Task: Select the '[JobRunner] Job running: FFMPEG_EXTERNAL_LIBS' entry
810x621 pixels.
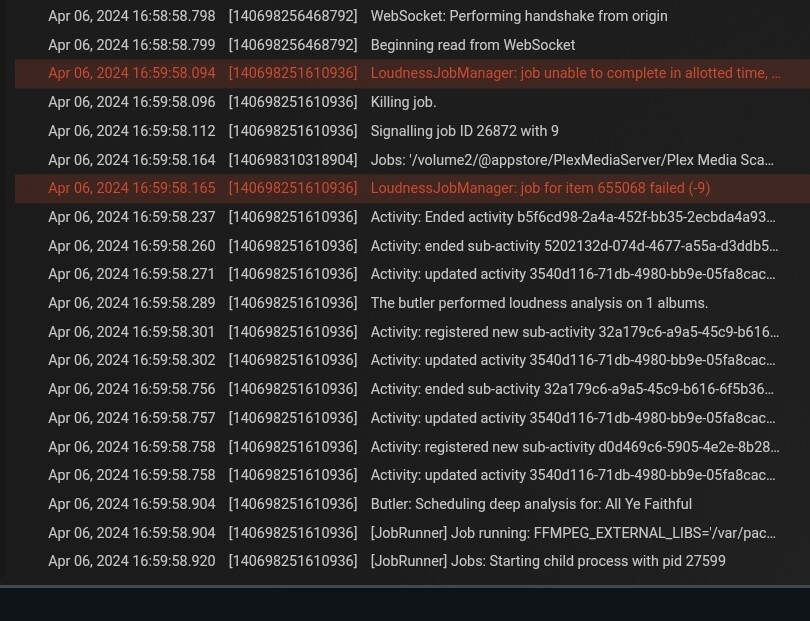Action: point(572,533)
